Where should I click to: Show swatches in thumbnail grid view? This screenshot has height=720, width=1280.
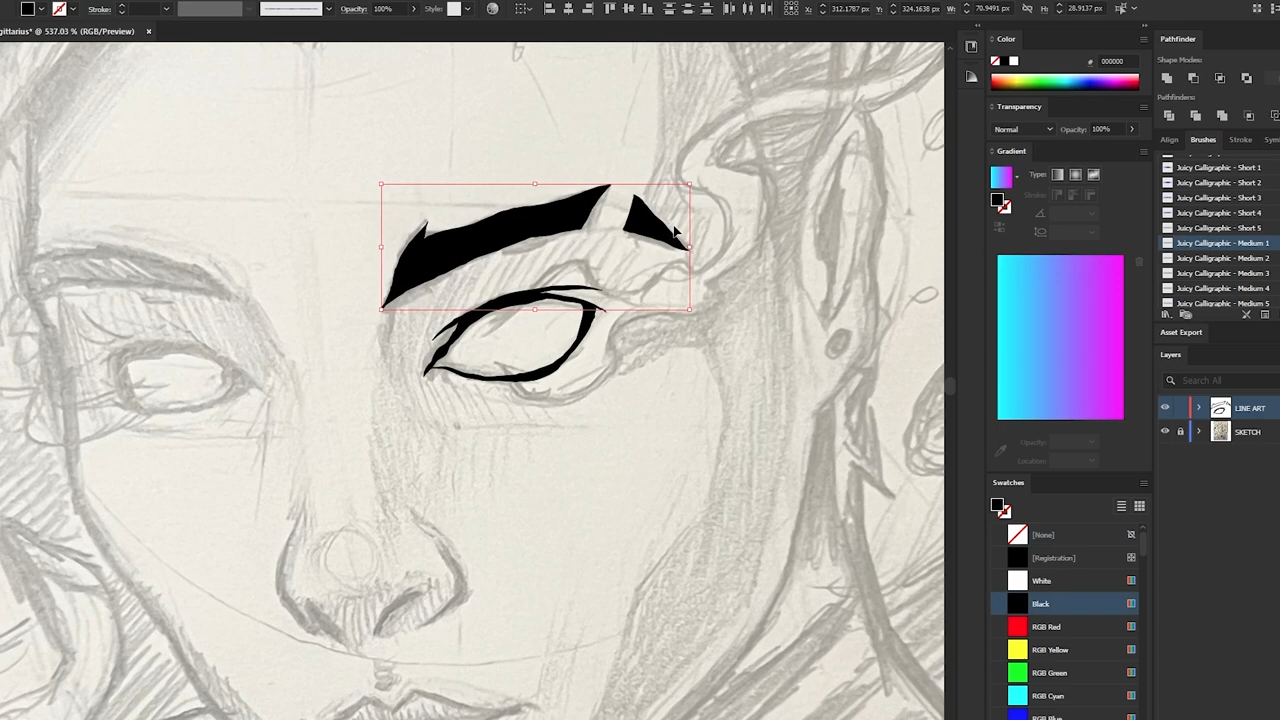pyautogui.click(x=1139, y=507)
